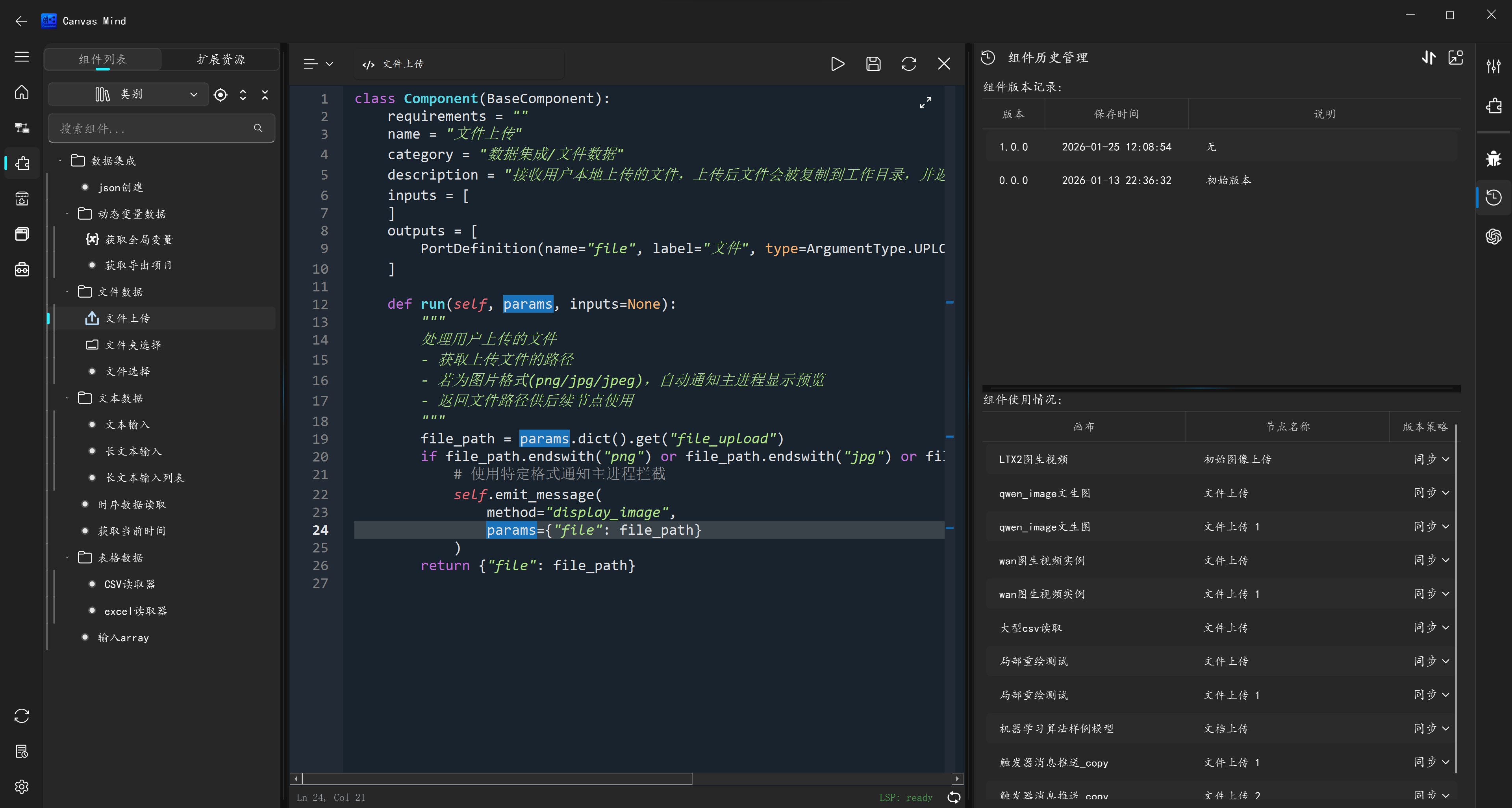The height and width of the screenshot is (808, 1512).
Task: Open the bug debug icon on right bar
Action: coord(1494,158)
